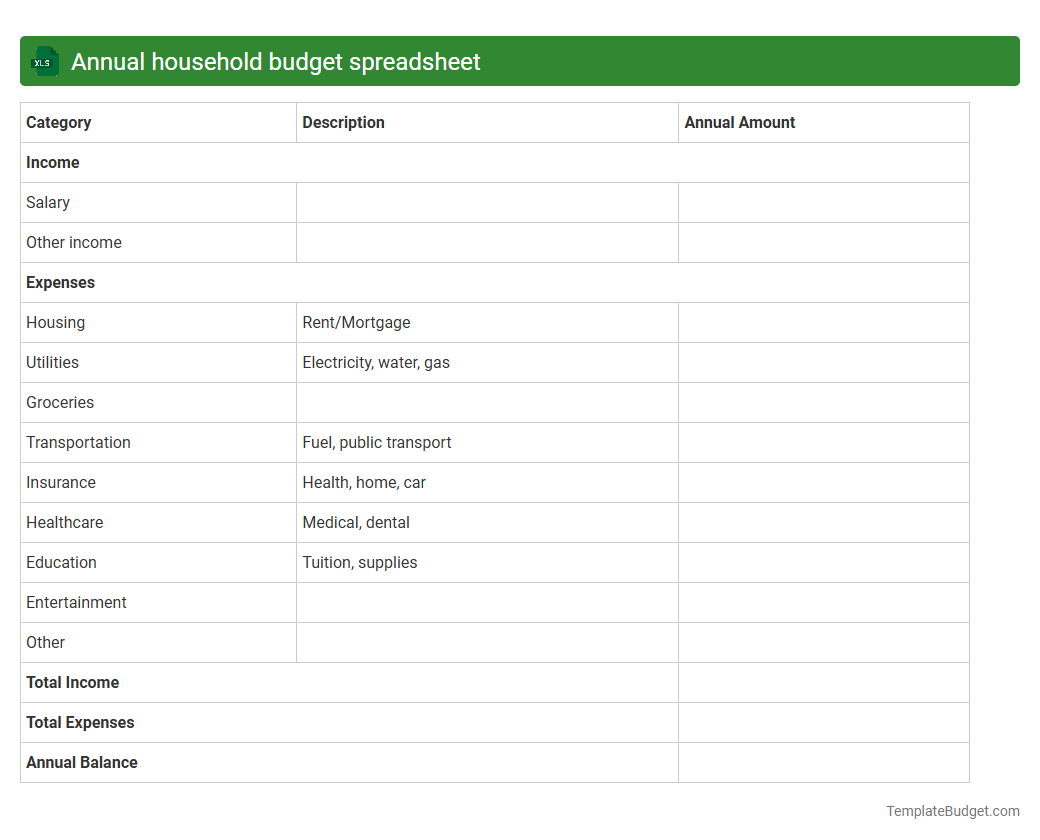This screenshot has width=1040, height=840.
Task: Open the TemplateBudget.com link
Action: [953, 810]
